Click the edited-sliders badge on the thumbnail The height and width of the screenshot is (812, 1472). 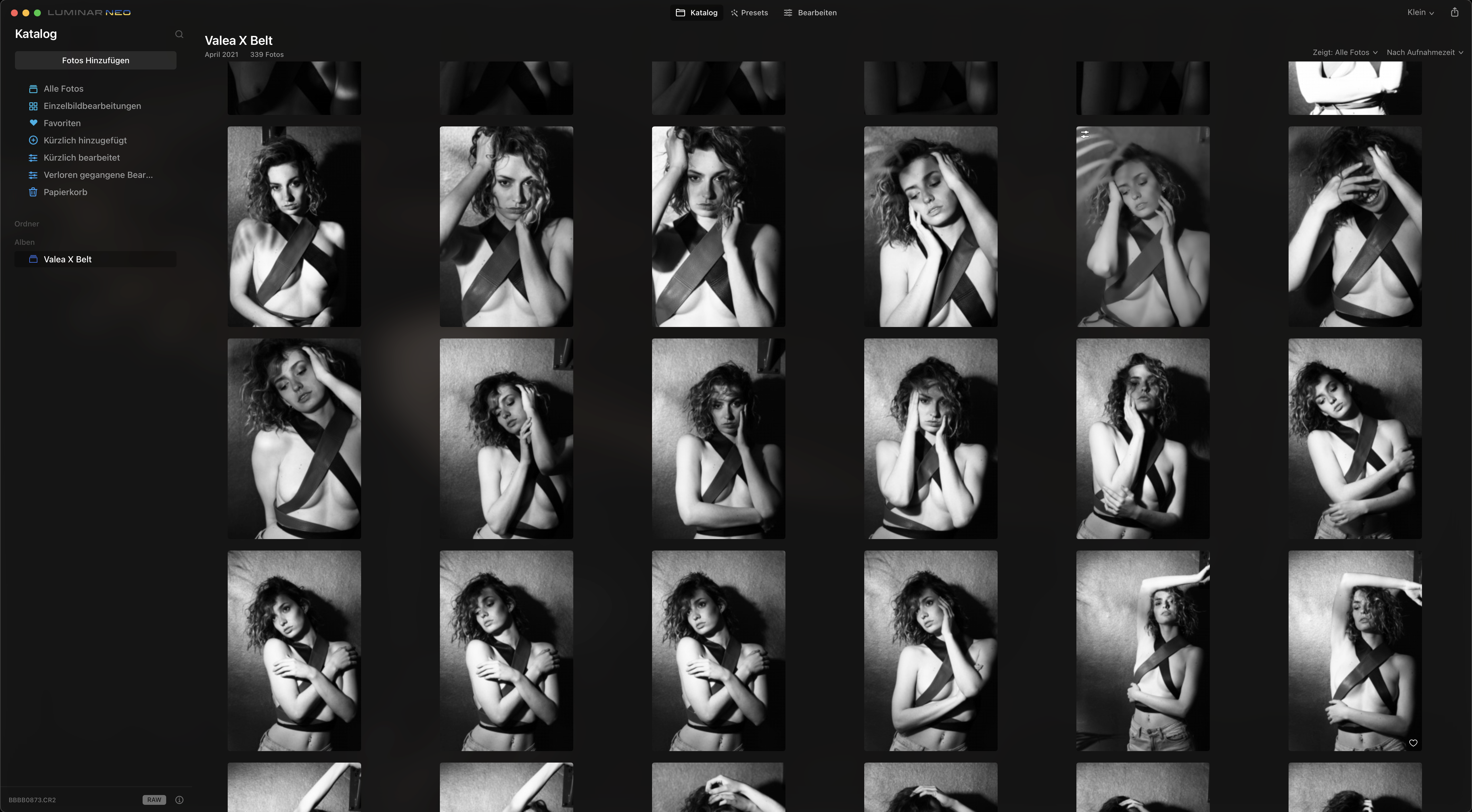coord(1084,134)
